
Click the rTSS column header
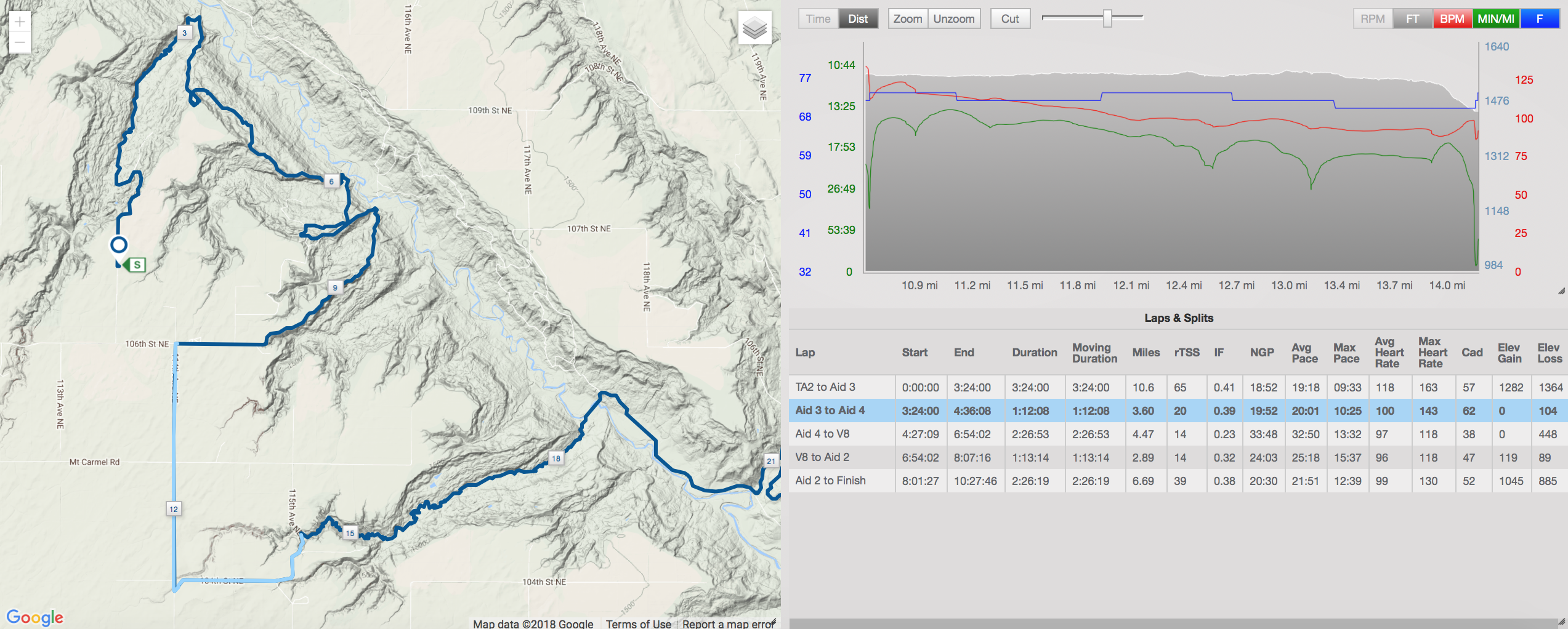[1187, 353]
